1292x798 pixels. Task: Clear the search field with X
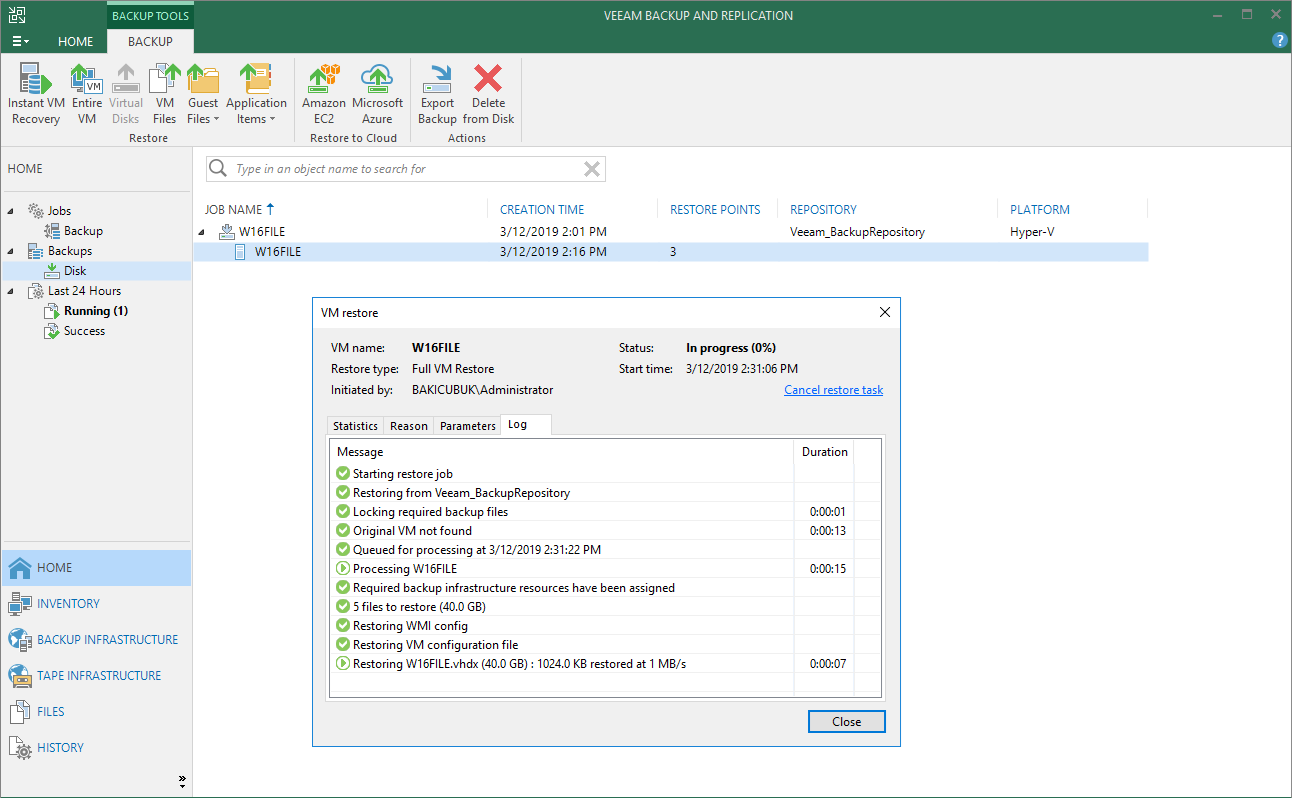coord(592,169)
